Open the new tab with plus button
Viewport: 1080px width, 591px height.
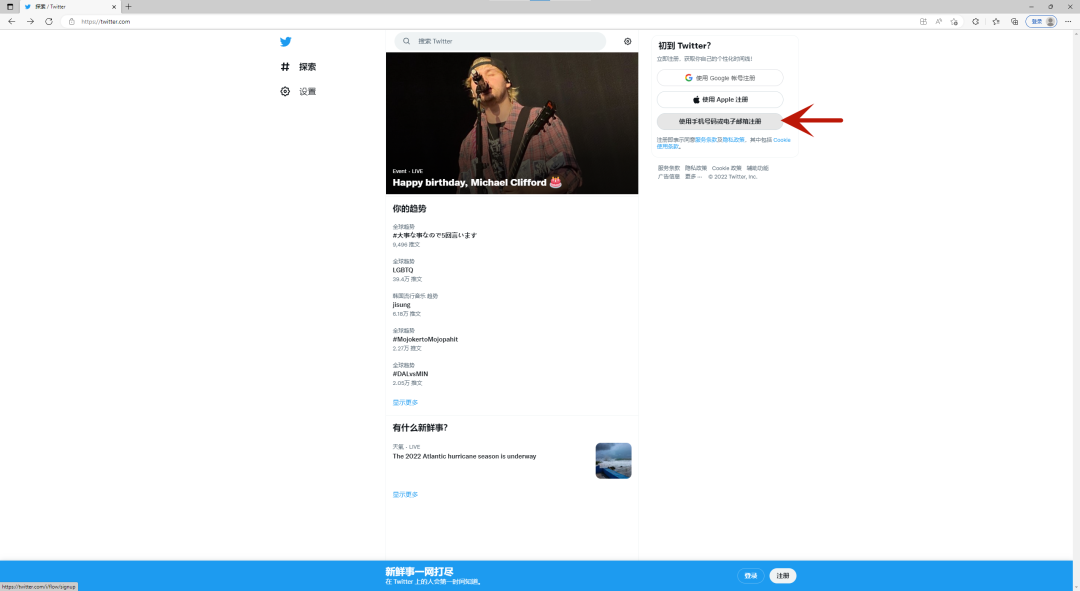pos(128,6)
